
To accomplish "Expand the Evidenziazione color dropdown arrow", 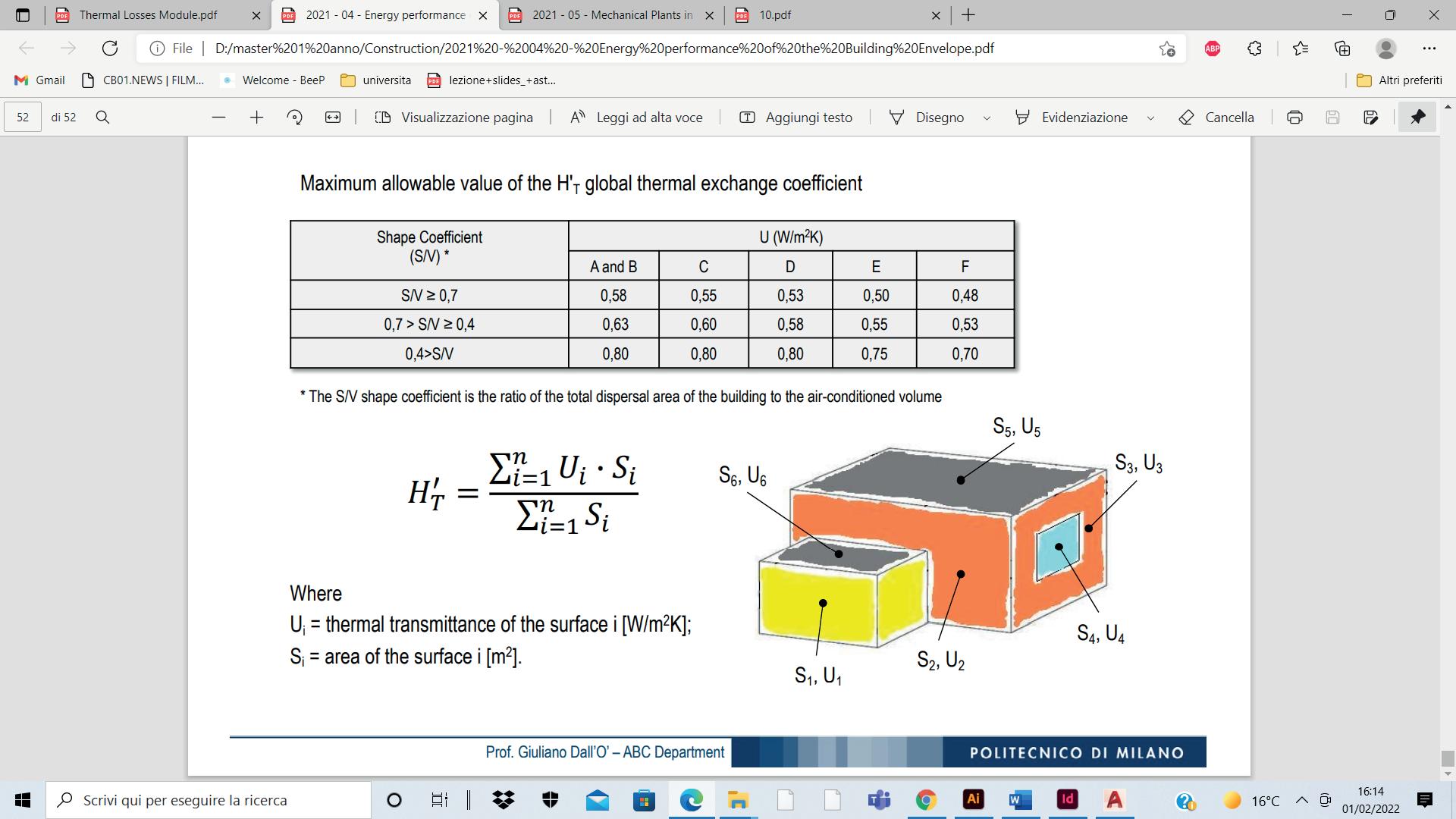I will [1150, 118].
